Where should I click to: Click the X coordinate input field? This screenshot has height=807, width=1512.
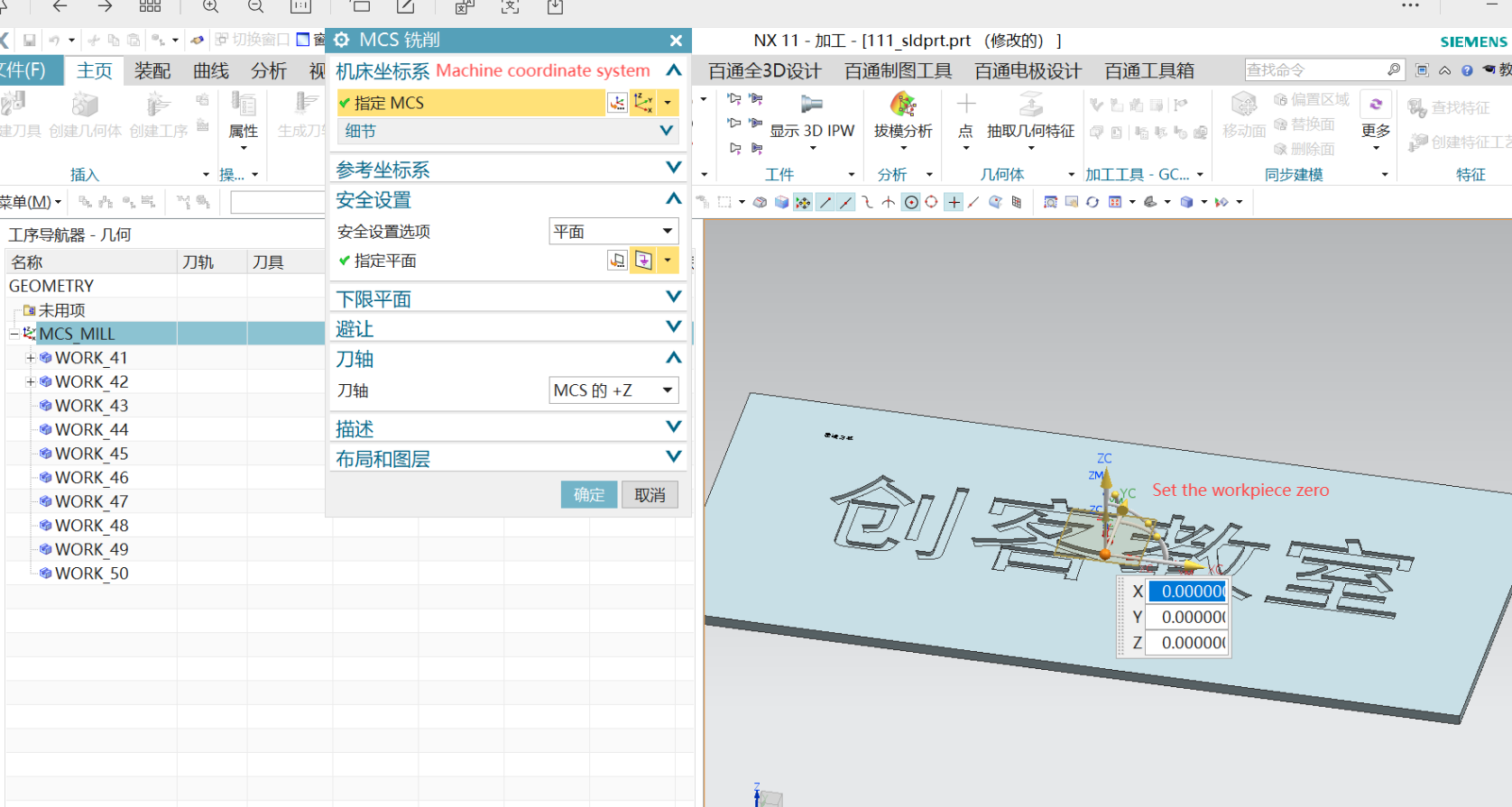[1187, 591]
